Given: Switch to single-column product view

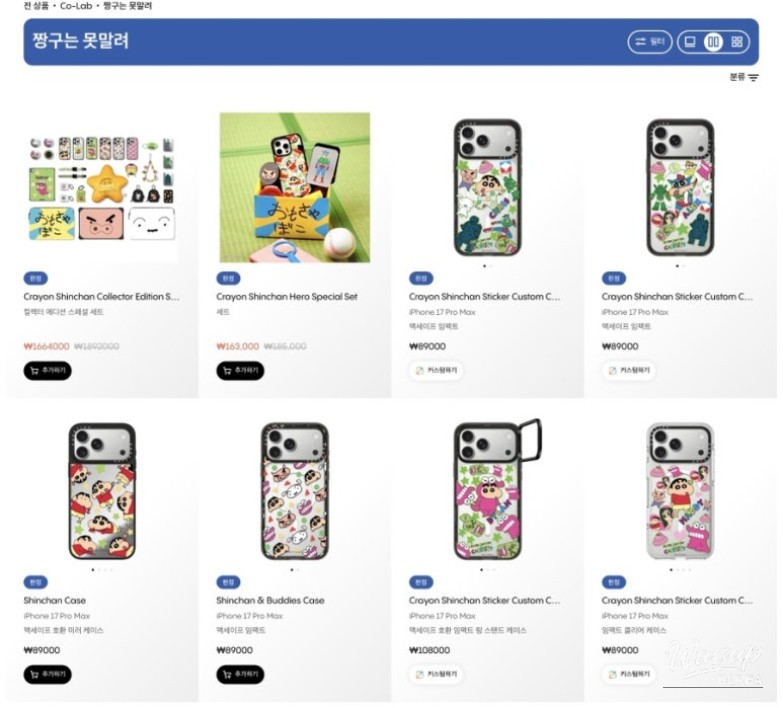Looking at the screenshot, I should click(x=690, y=42).
